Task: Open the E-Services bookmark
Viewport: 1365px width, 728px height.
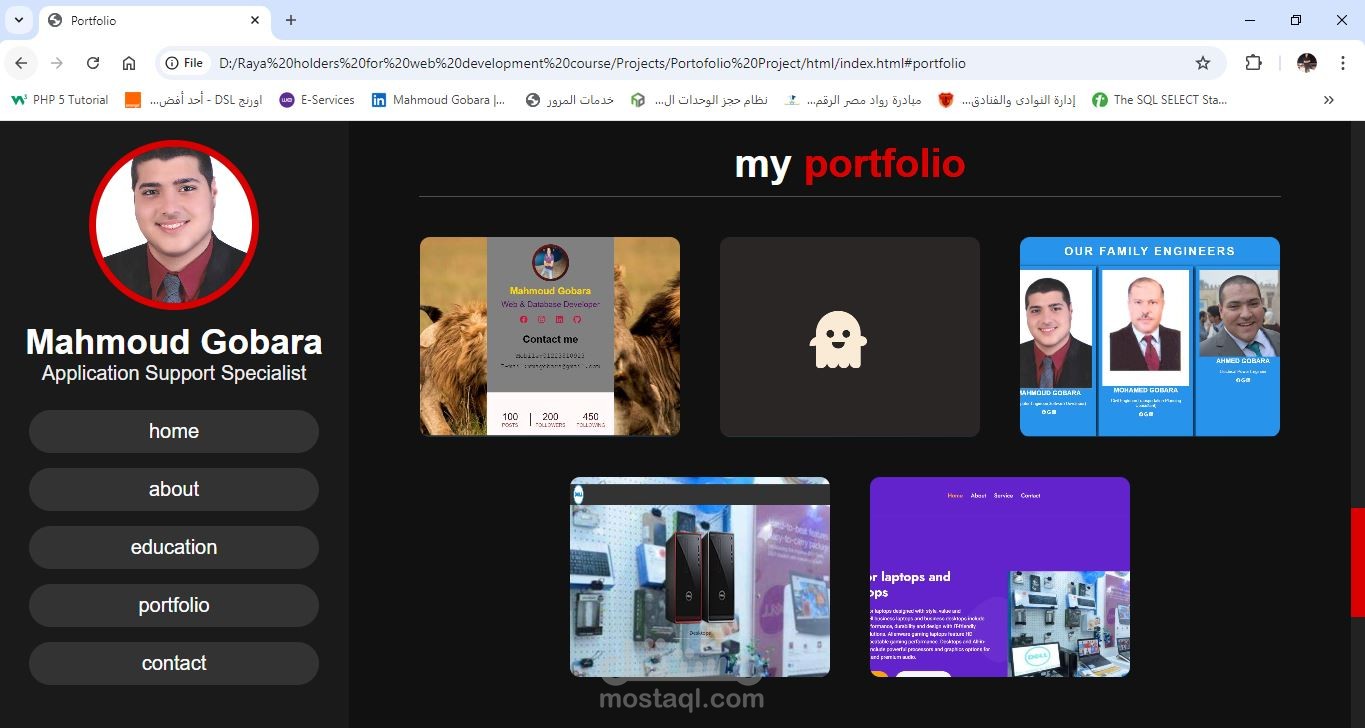Action: coord(317,100)
